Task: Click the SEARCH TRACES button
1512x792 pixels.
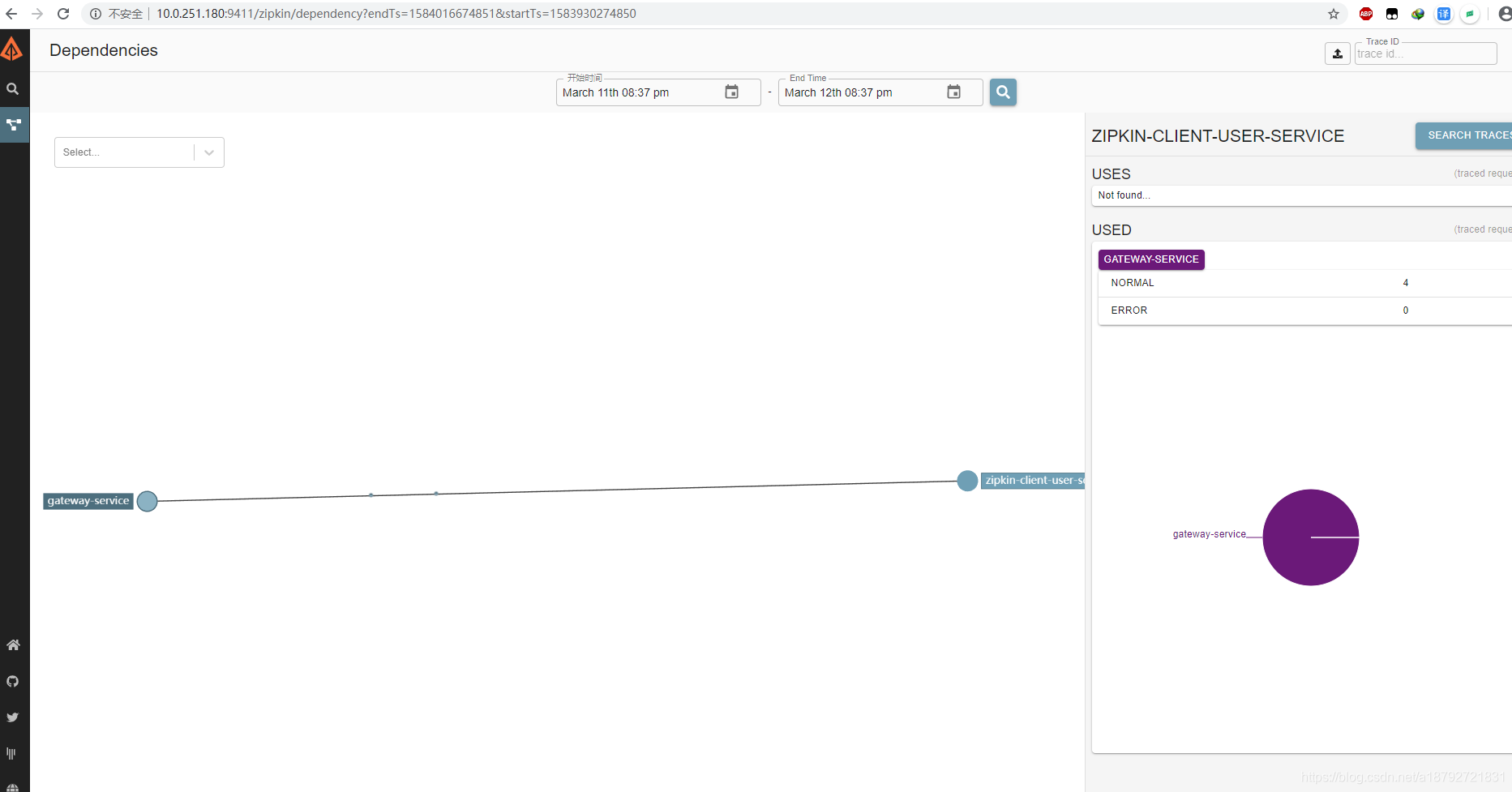Action: click(x=1463, y=135)
